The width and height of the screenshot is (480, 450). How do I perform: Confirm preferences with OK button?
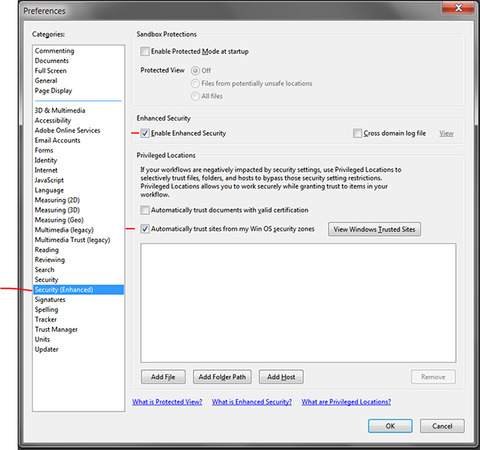click(x=390, y=426)
